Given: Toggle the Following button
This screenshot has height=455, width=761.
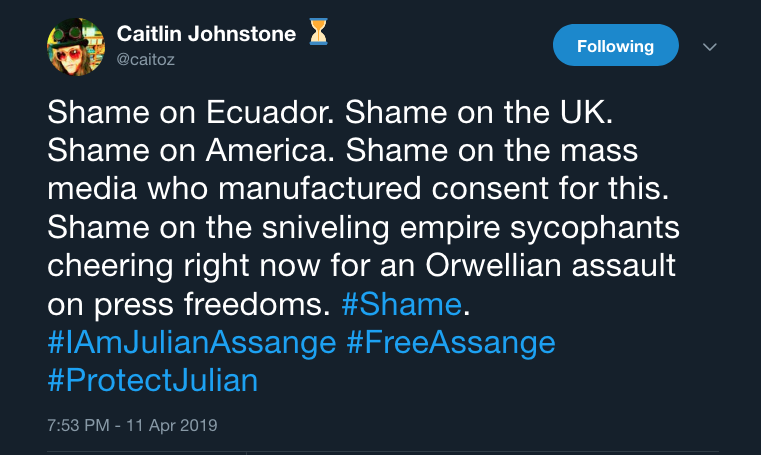Looking at the screenshot, I should click(x=615, y=46).
